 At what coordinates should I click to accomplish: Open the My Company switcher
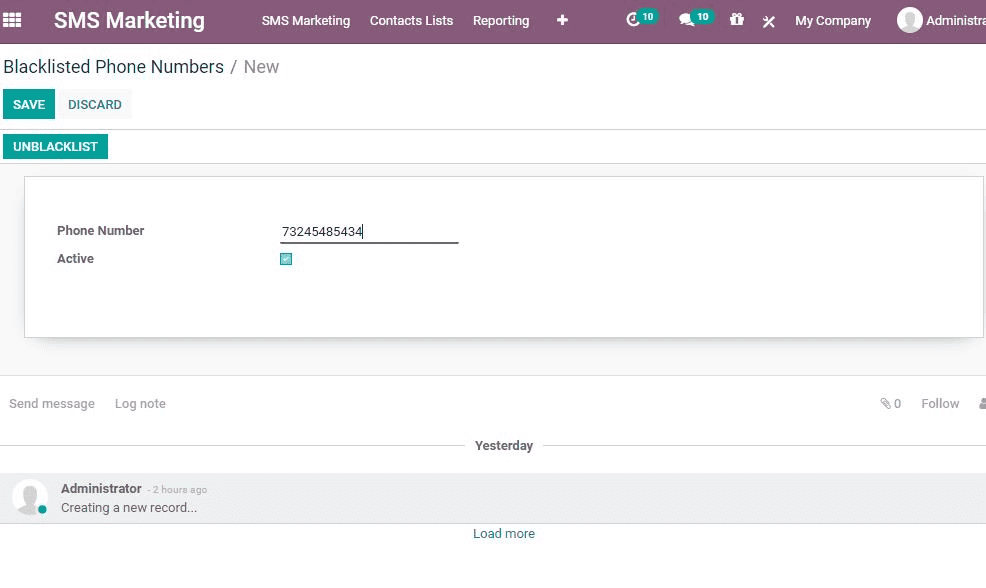pyautogui.click(x=833, y=21)
